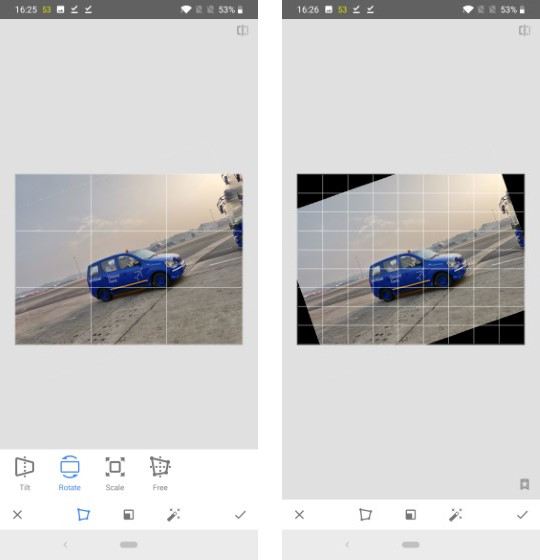
Task: Confirm changes with checkmark in right screen
Action: point(522,515)
